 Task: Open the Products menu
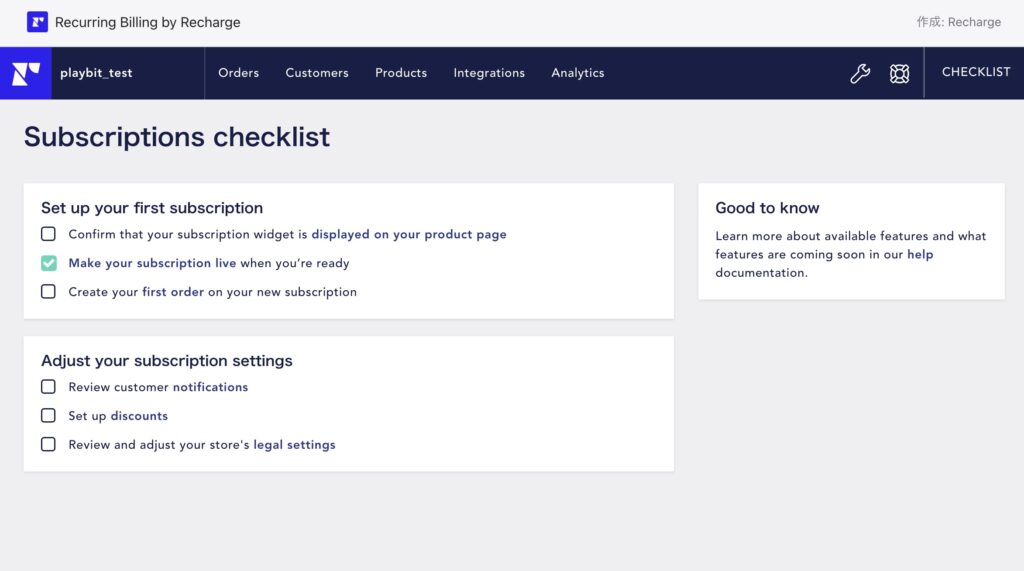pos(401,73)
